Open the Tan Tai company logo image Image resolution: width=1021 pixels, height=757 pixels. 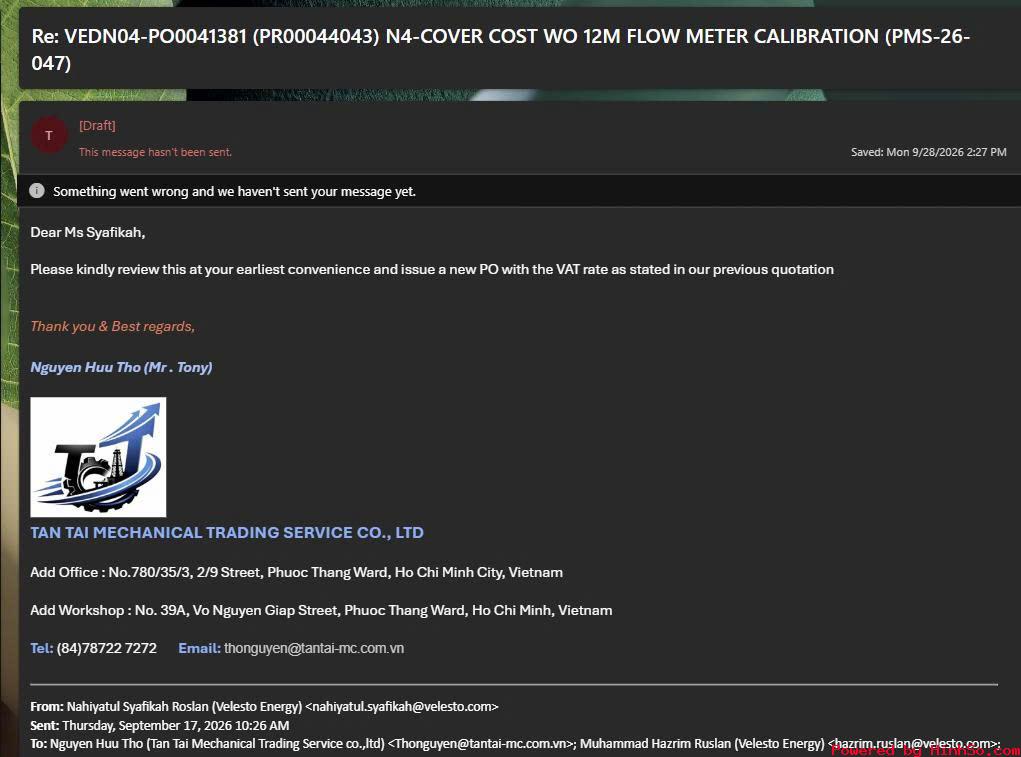[98, 457]
